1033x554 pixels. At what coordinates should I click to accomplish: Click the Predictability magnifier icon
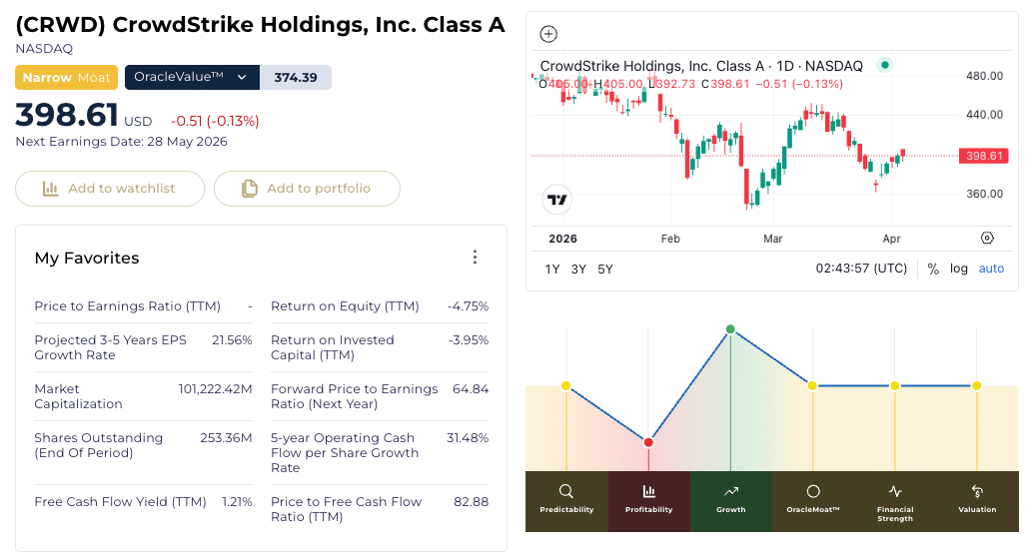(566, 491)
